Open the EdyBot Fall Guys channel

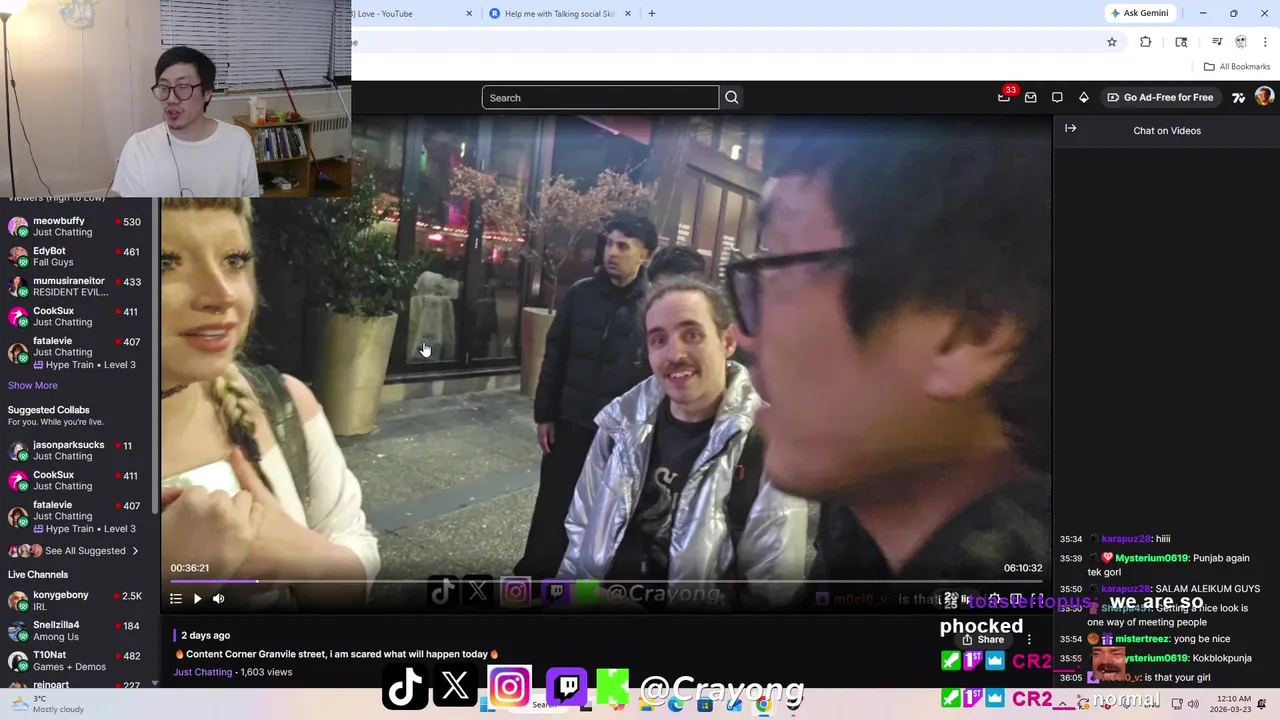[75, 256]
